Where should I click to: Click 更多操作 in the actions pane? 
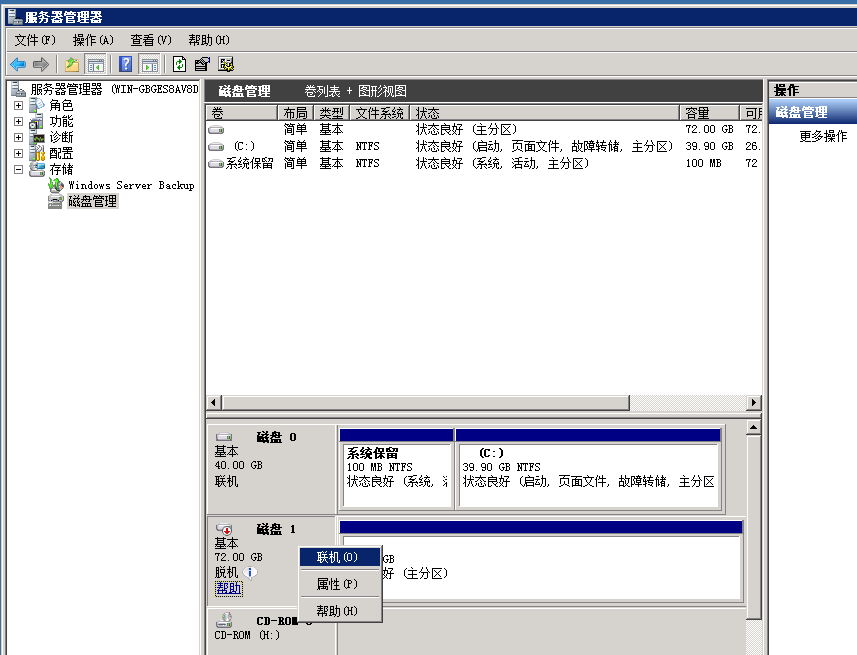coord(823,136)
